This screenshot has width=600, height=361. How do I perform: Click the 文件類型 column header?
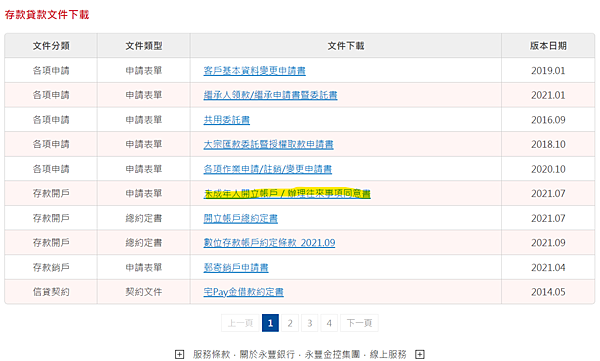click(144, 46)
